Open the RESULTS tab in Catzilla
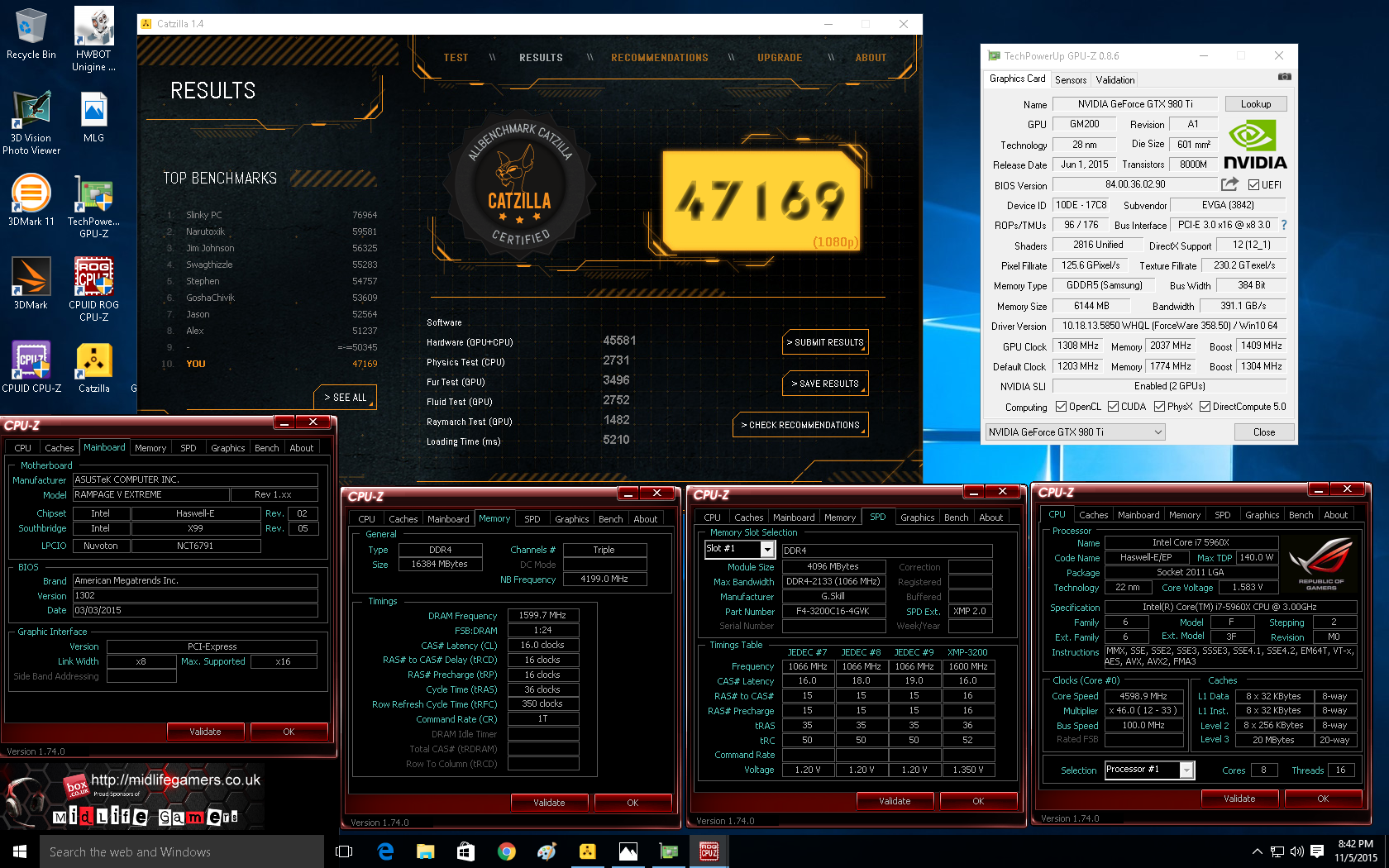The width and height of the screenshot is (1389, 868). click(541, 58)
